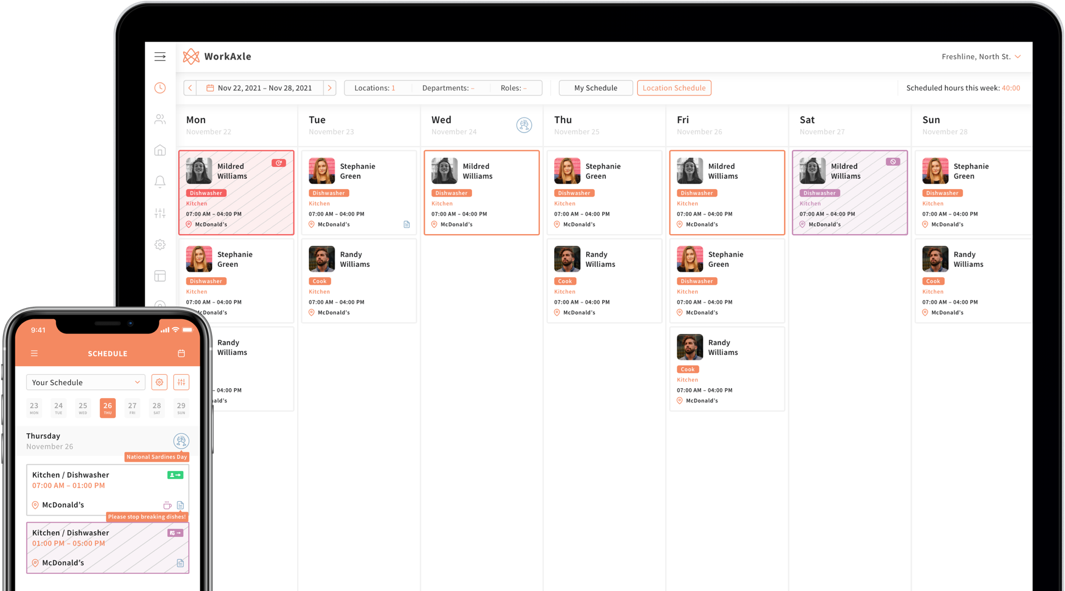
Task: Click the Cook tag on Tuesday's Randy Williams card
Action: [x=319, y=281]
